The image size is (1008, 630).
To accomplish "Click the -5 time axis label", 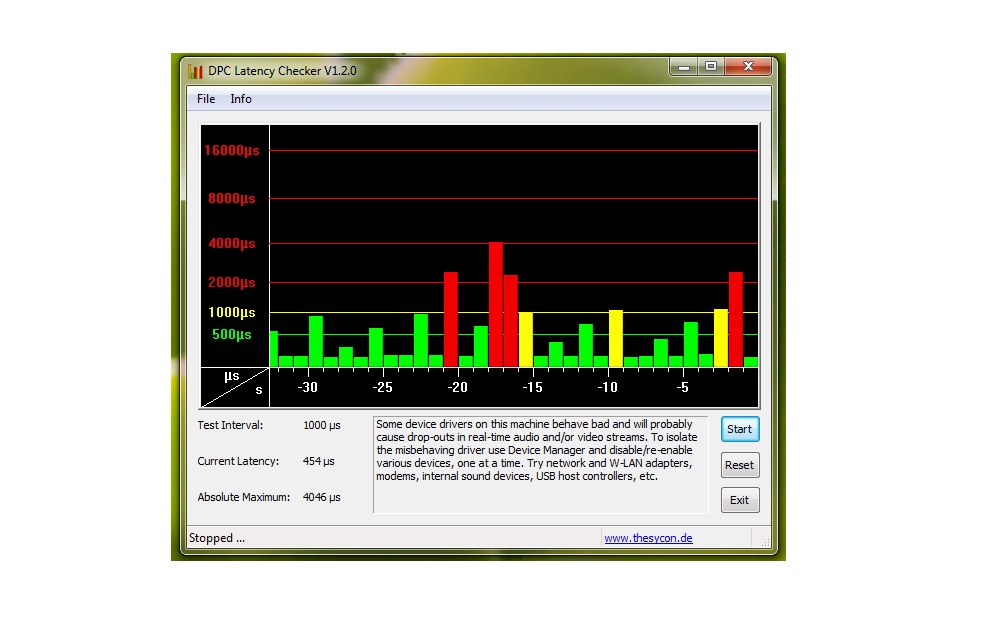I will tap(683, 388).
